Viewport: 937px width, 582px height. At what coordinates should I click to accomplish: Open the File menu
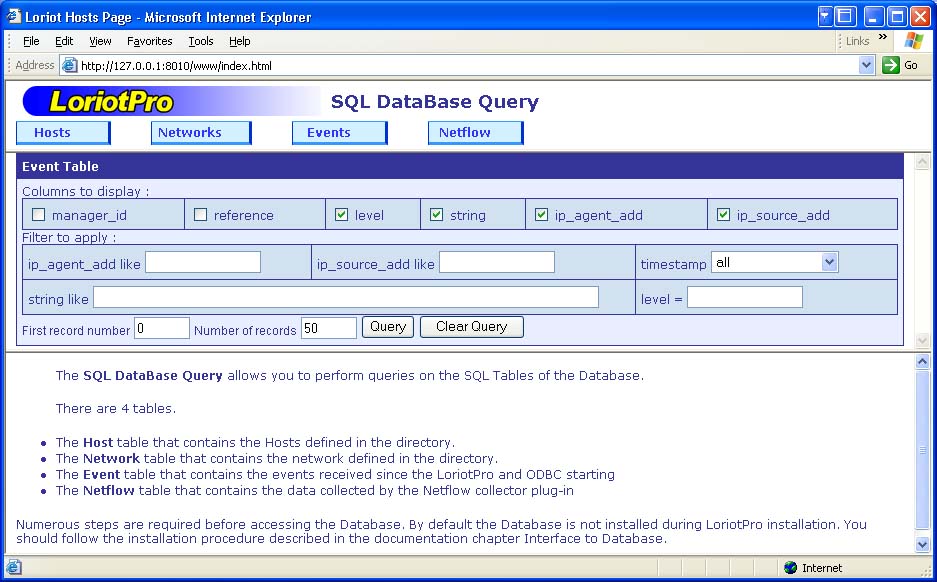click(x=31, y=41)
